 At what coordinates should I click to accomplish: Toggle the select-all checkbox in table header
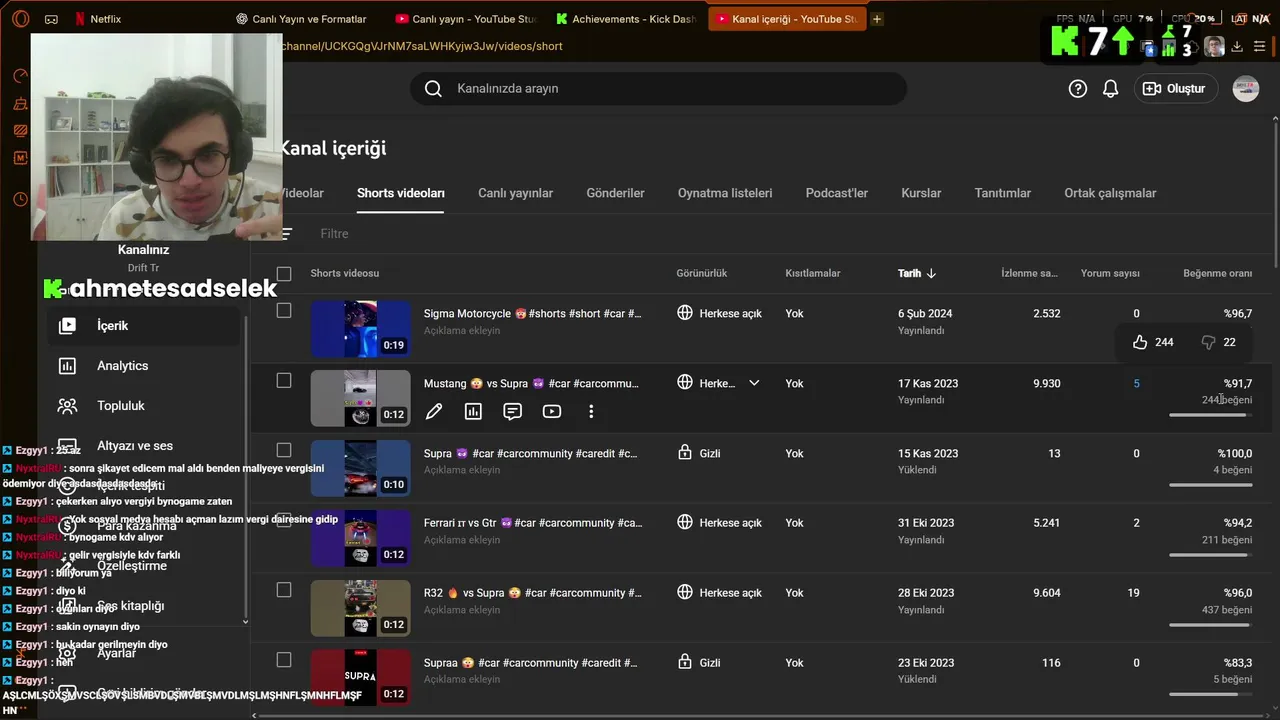284,274
